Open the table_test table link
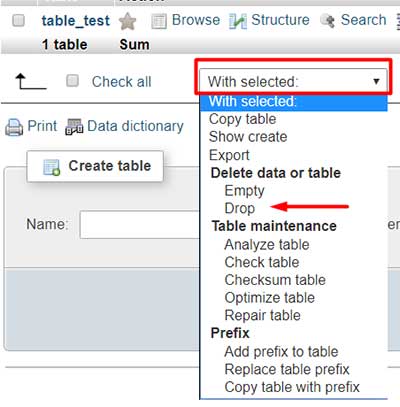400x407 pixels. click(76, 21)
